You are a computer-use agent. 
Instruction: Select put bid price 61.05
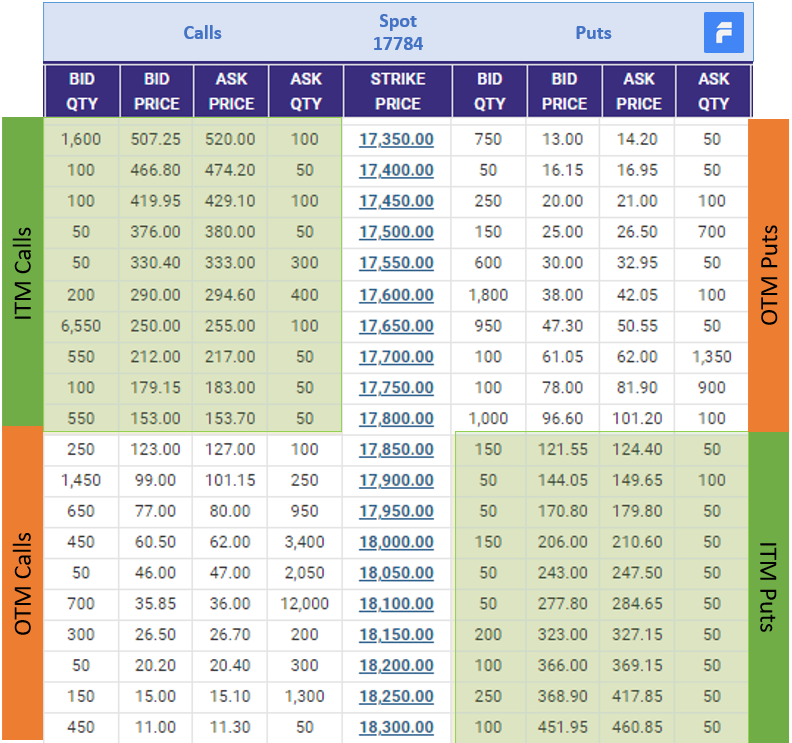click(563, 357)
